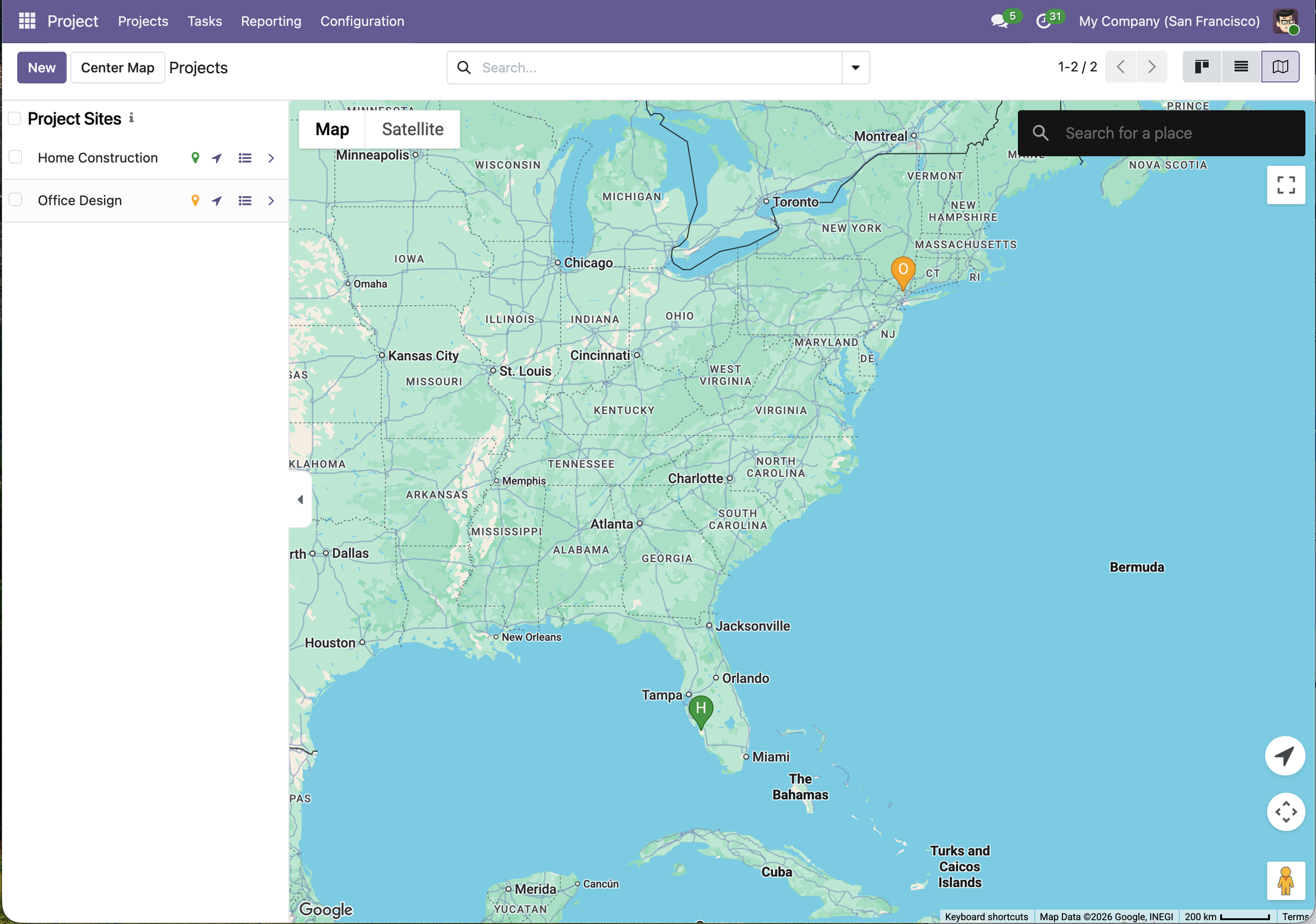The height and width of the screenshot is (924, 1316).
Task: Open the map Terms link
Action: [1295, 916]
